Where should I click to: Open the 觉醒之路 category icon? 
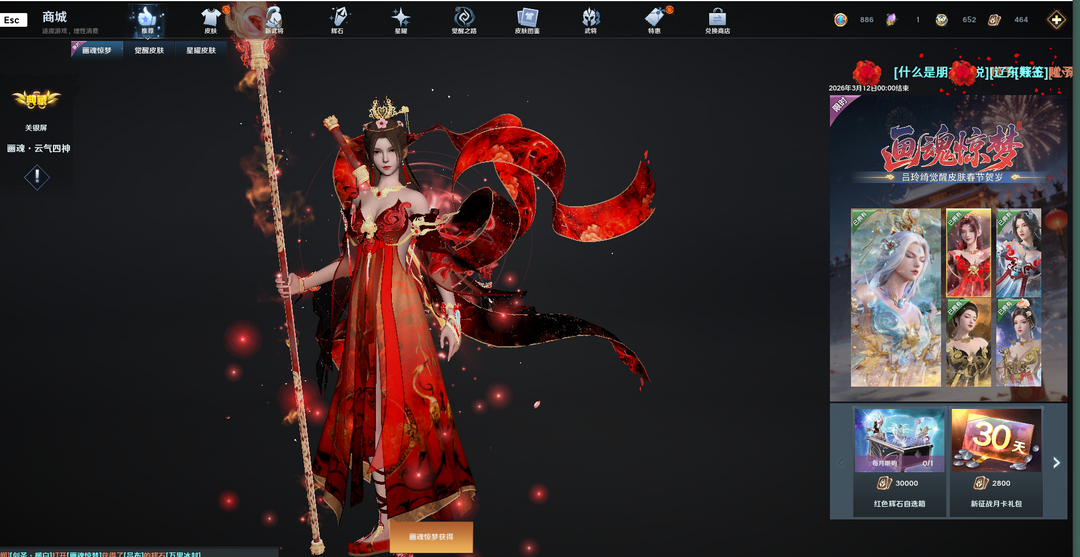pyautogui.click(x=464, y=19)
